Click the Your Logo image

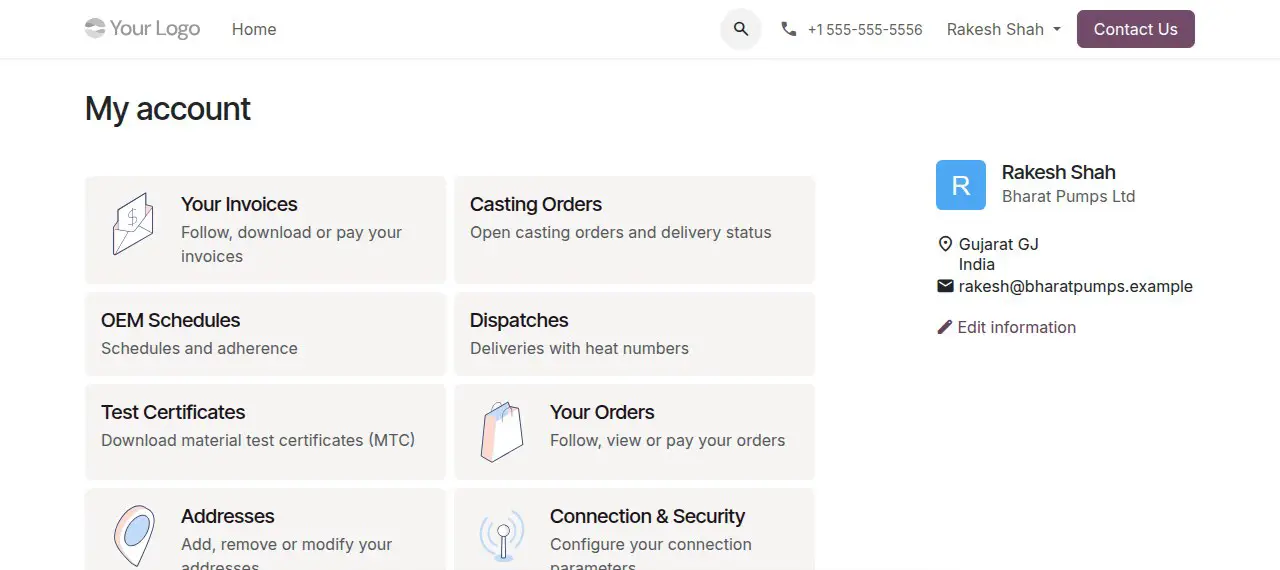[143, 28]
